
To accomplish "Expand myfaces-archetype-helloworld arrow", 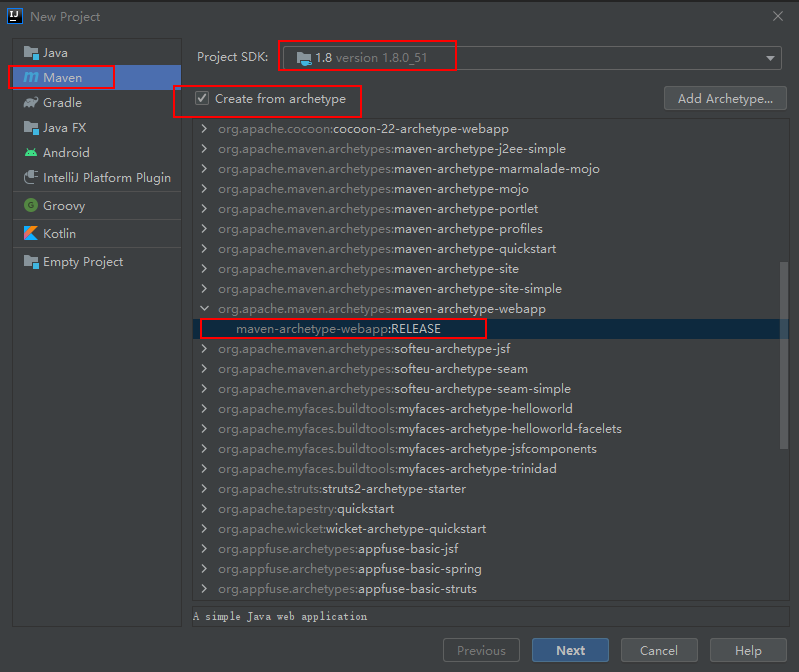I will pyautogui.click(x=204, y=408).
